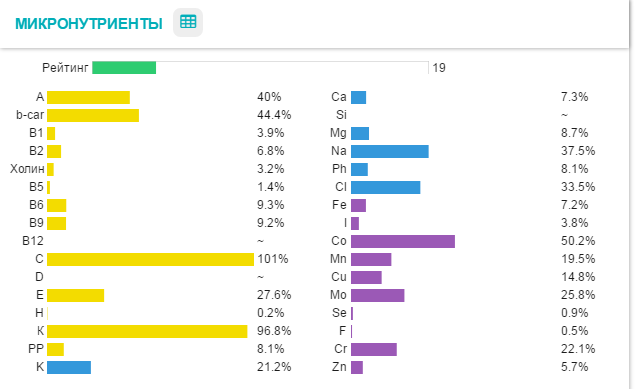Screen dimensions: 639x389
Task: Click the Холин label
Action: pos(27,169)
